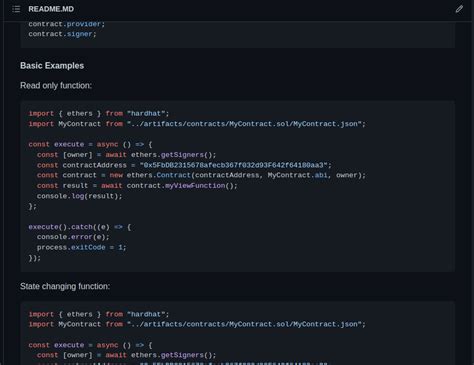Click the 'new ethers.Contract(...)' code line
This screenshot has width=474, height=365.
(x=201, y=175)
